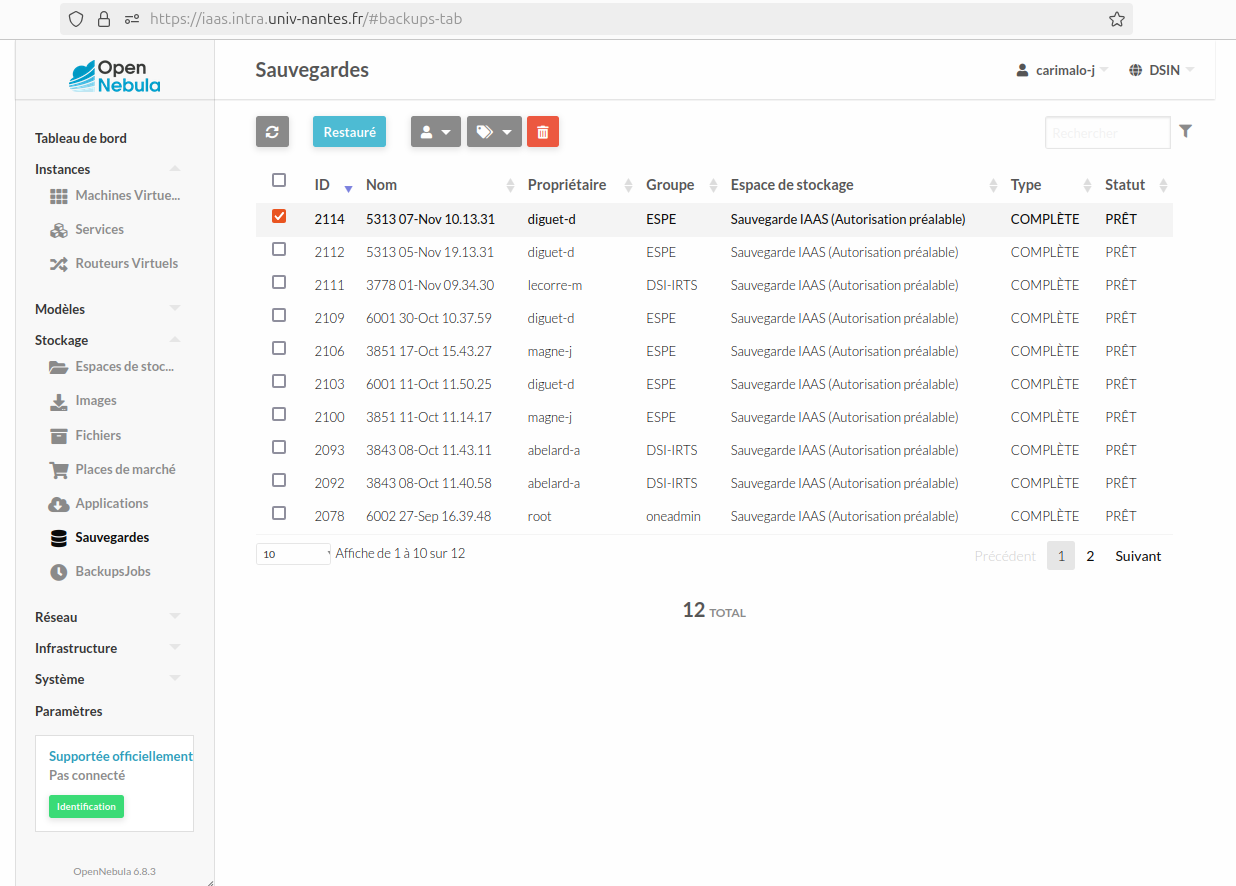Toggle the select-all checkbox in header

(279, 180)
